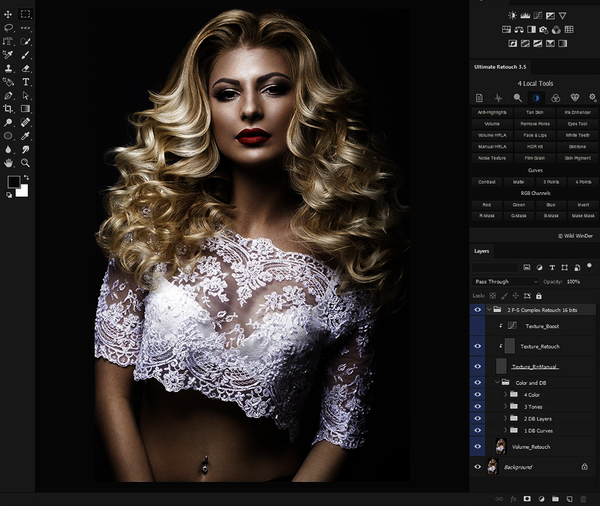Click the Contrast curves button
This screenshot has height=506, width=600.
487,182
